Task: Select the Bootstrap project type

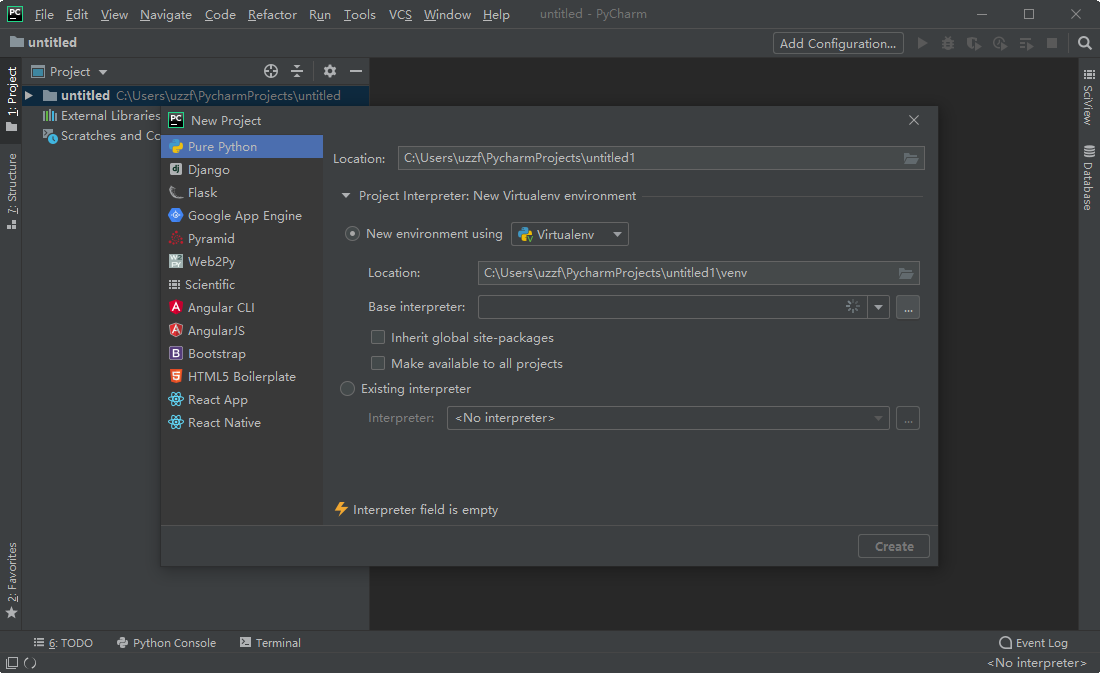Action: click(242, 354)
